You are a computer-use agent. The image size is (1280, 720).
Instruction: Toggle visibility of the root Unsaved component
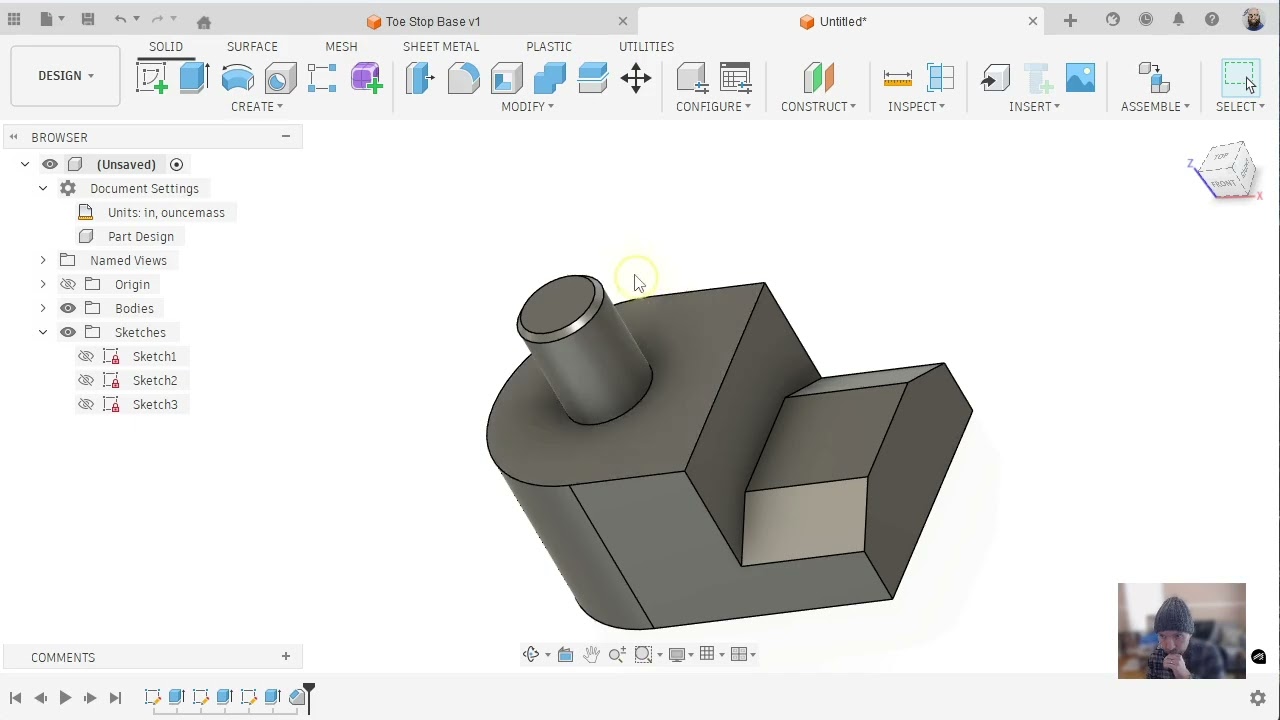click(x=50, y=164)
